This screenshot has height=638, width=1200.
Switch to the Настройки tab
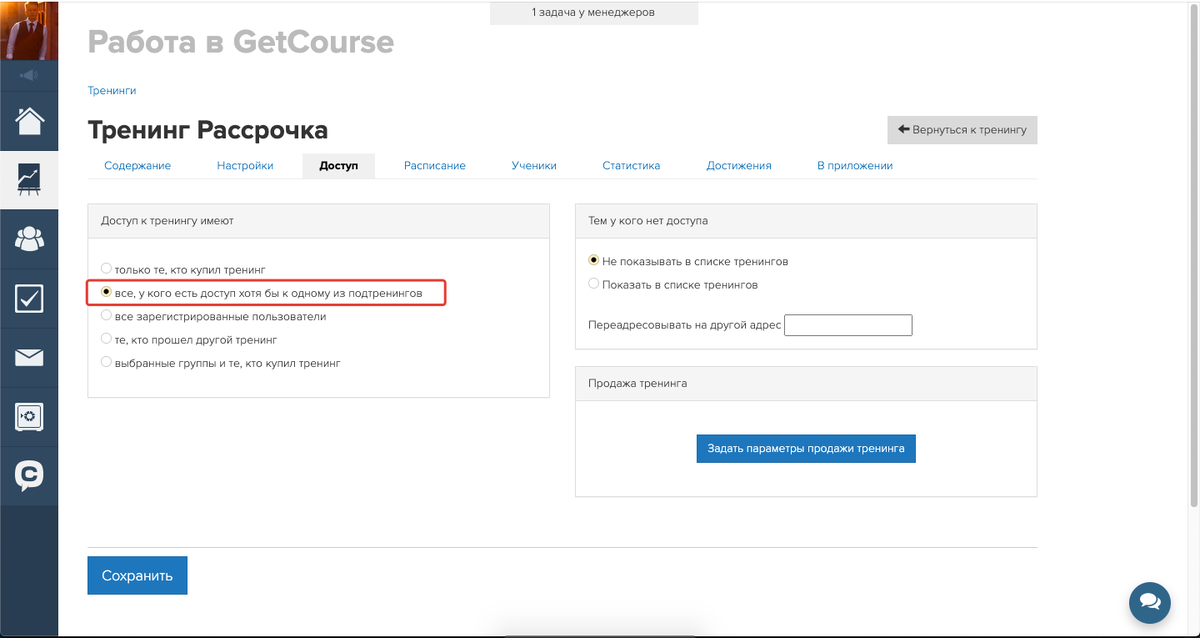(x=245, y=166)
